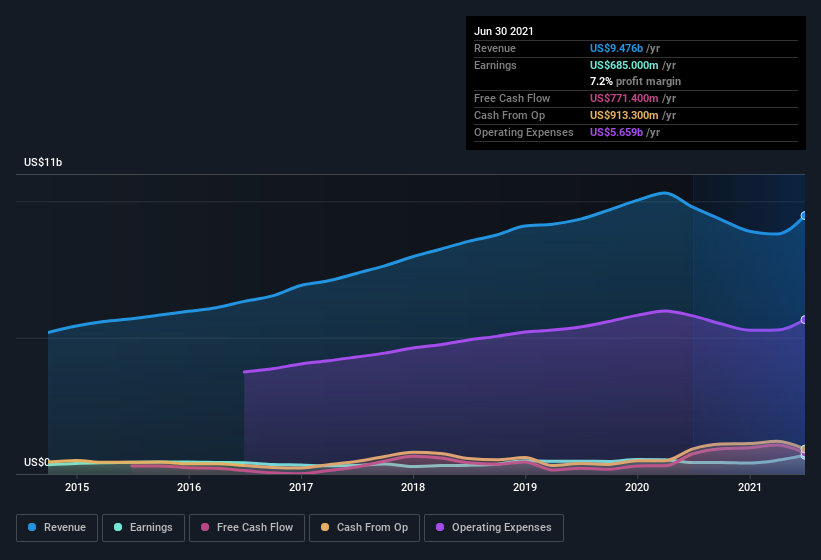The image size is (821, 560).
Task: Toggle the Revenue series legend button
Action: tap(57, 528)
